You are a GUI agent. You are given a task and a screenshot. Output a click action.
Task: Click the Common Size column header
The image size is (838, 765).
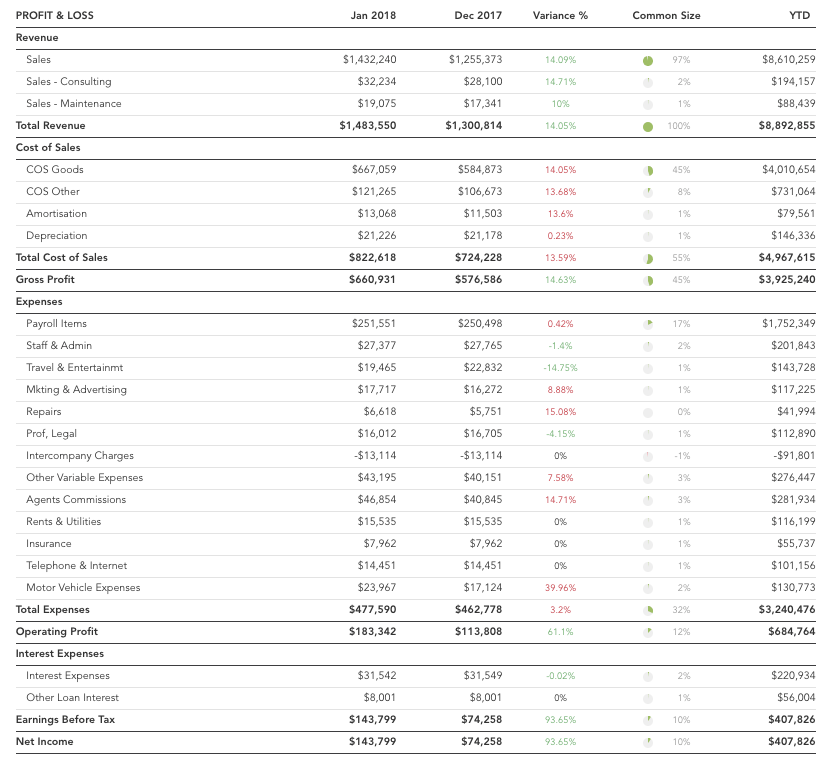click(x=666, y=16)
